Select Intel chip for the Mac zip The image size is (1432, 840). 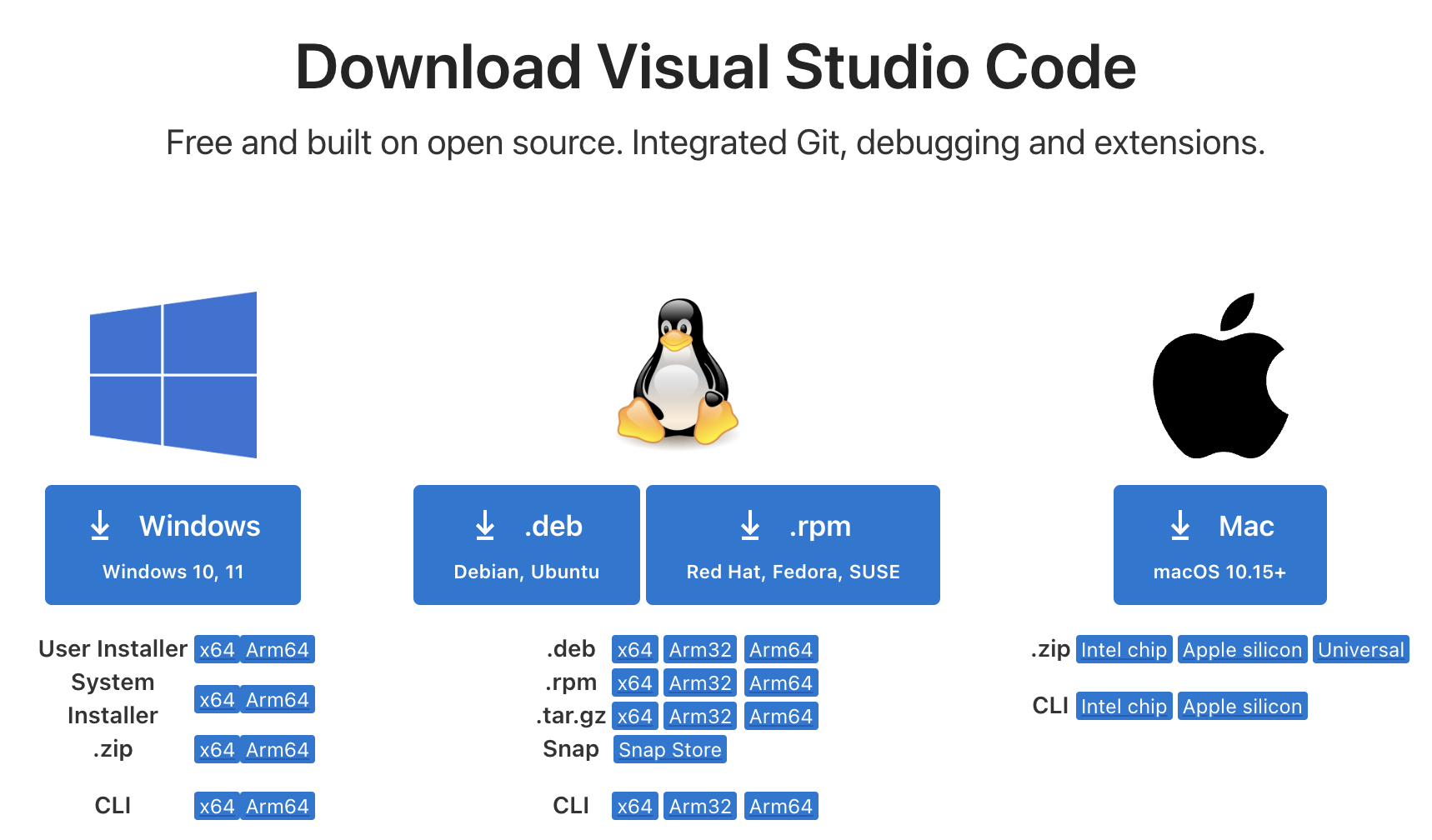point(1124,649)
